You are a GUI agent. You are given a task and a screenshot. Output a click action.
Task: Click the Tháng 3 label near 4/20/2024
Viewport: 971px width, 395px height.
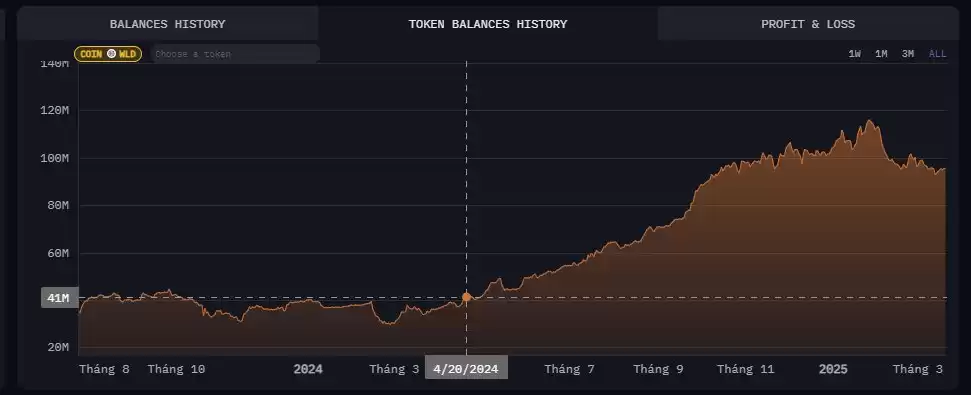pyautogui.click(x=394, y=370)
